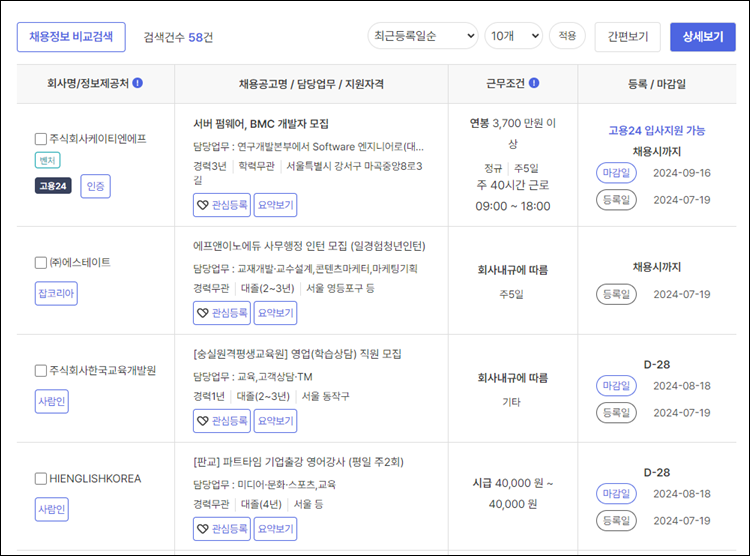Switch to 상세보기 view

click(x=703, y=37)
